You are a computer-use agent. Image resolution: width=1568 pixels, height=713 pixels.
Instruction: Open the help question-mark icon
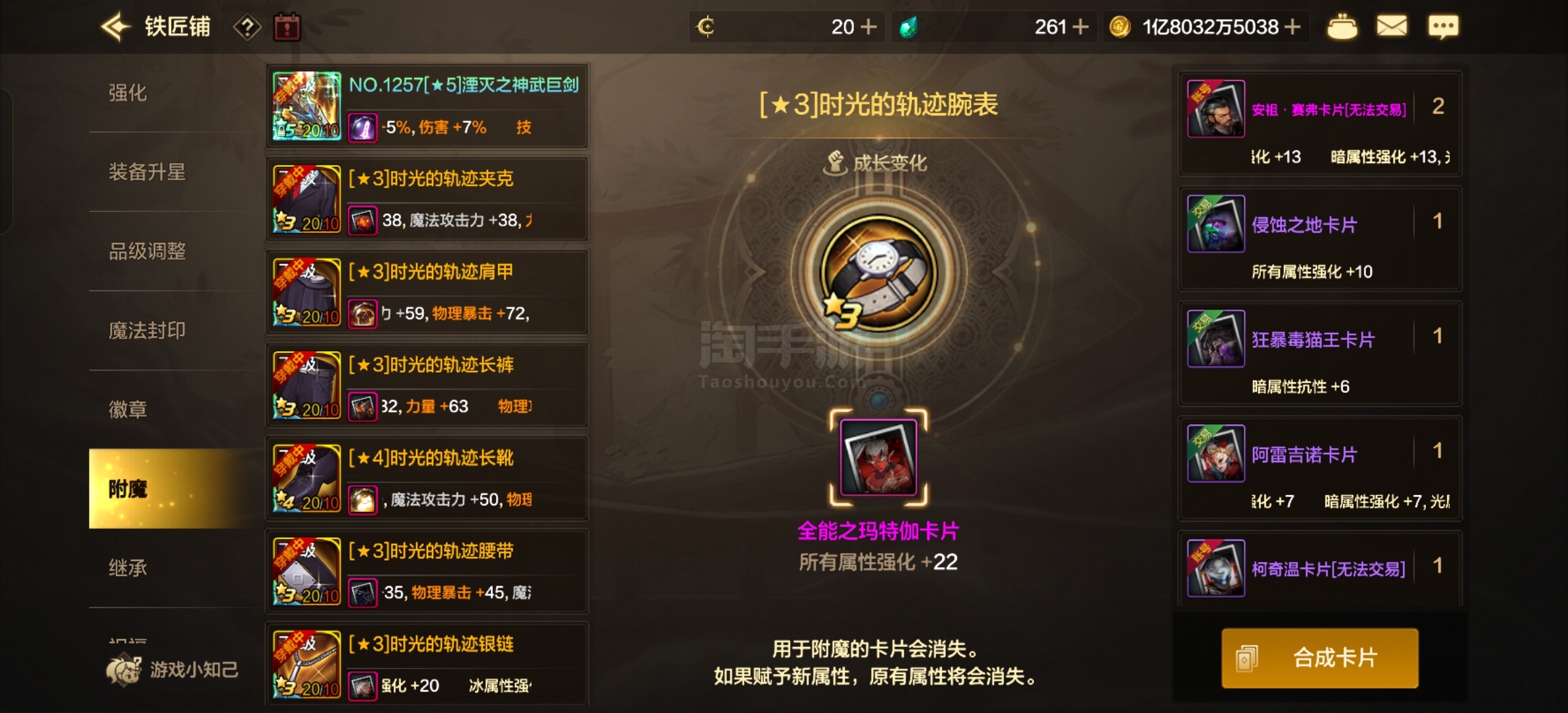coord(247,27)
